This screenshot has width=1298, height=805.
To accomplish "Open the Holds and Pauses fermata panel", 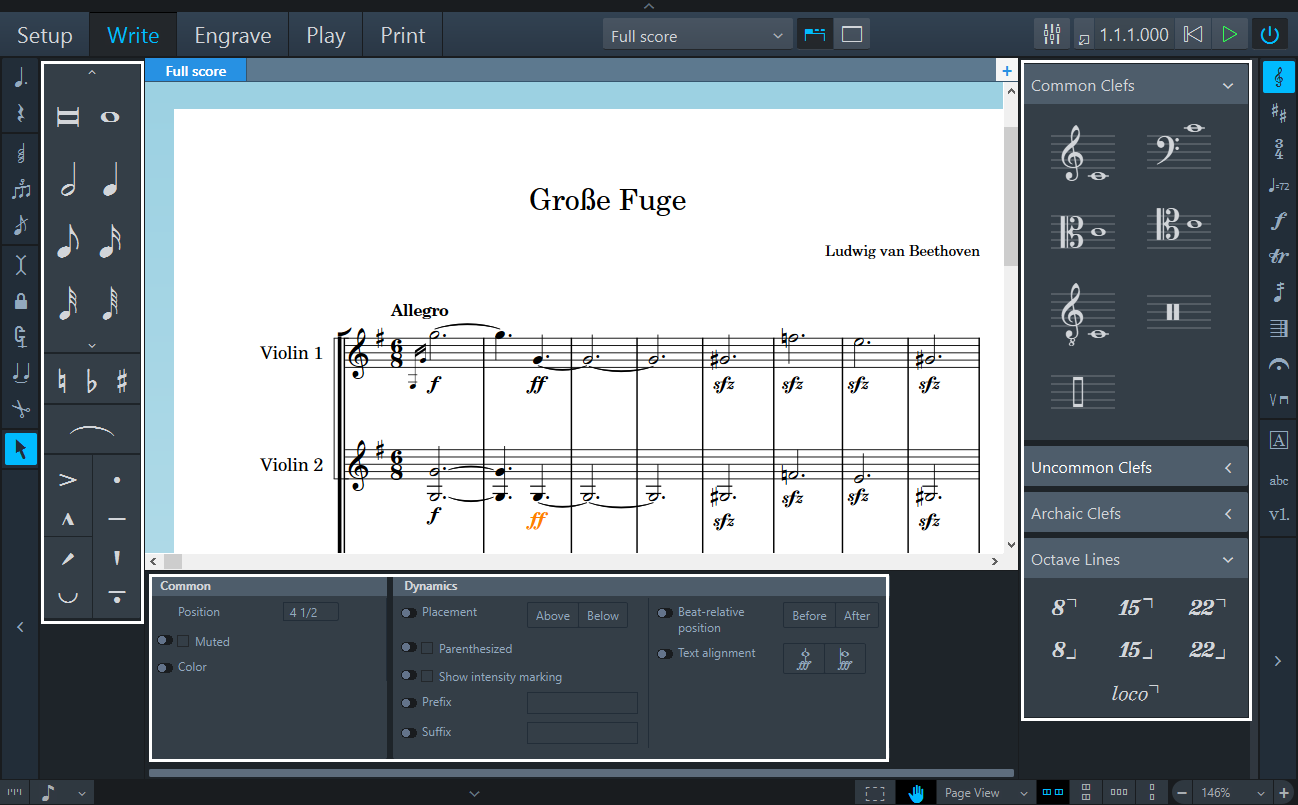I will point(1278,365).
